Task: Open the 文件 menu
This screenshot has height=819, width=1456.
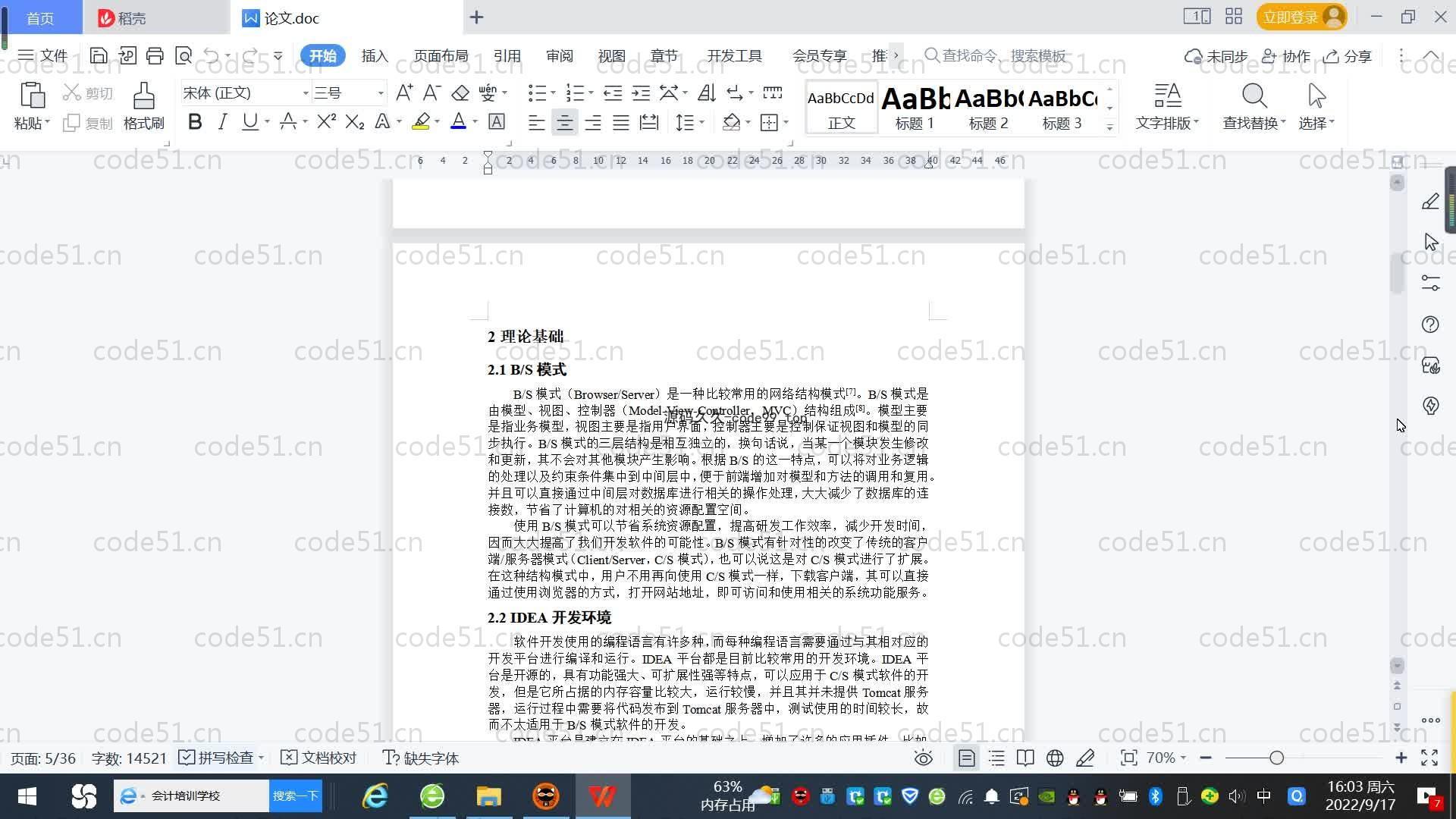Action: point(43,55)
